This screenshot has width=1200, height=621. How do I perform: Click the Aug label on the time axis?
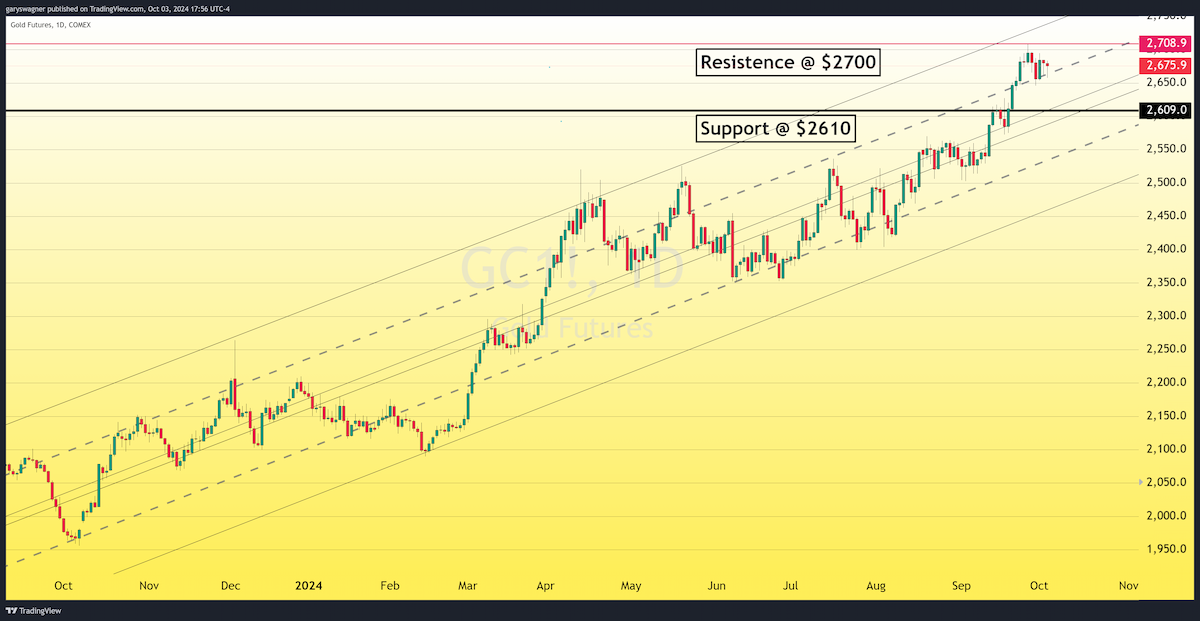tap(876, 586)
